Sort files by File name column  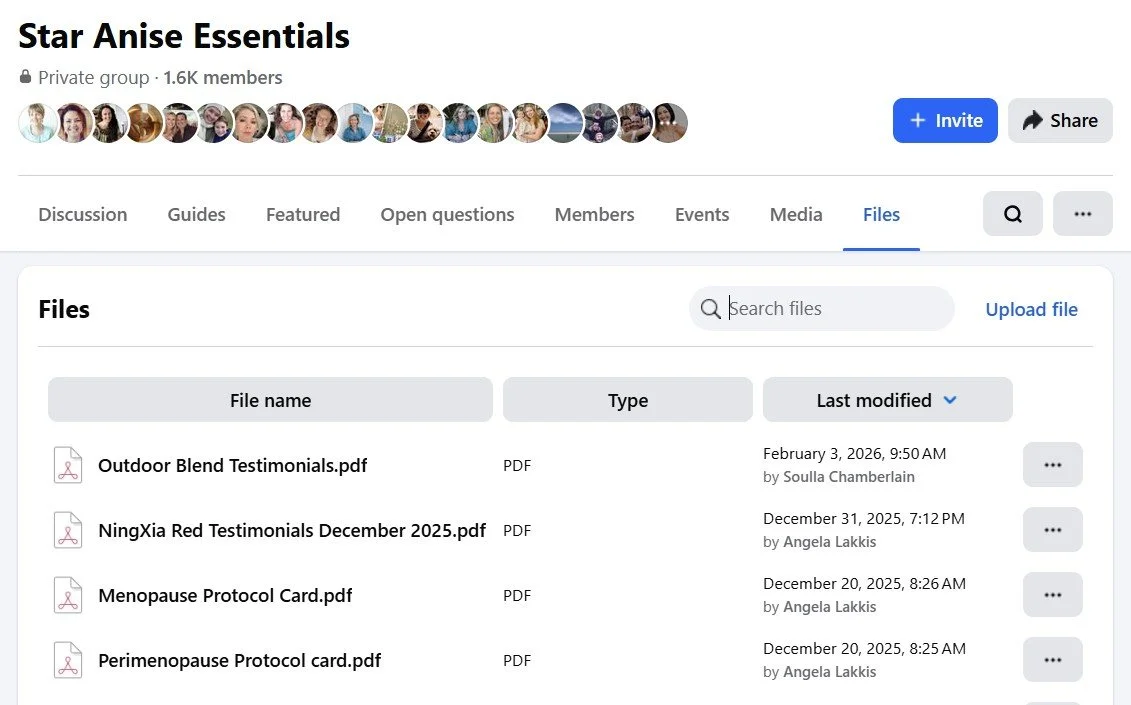270,400
